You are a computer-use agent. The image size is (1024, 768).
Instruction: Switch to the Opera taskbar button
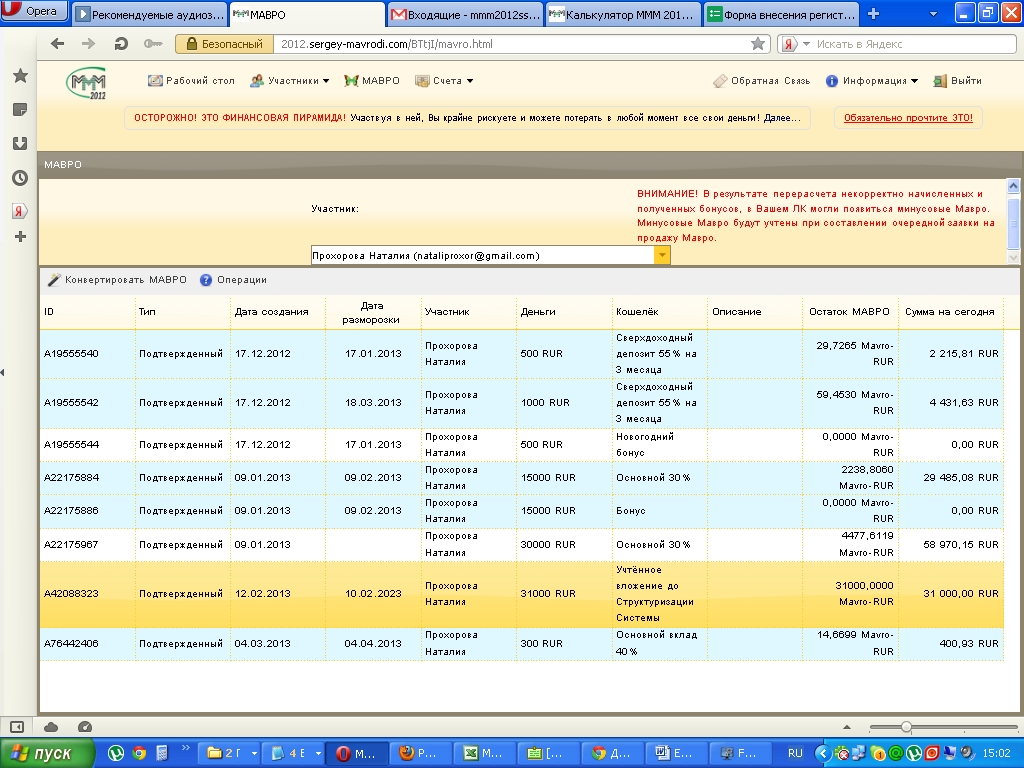tap(357, 754)
